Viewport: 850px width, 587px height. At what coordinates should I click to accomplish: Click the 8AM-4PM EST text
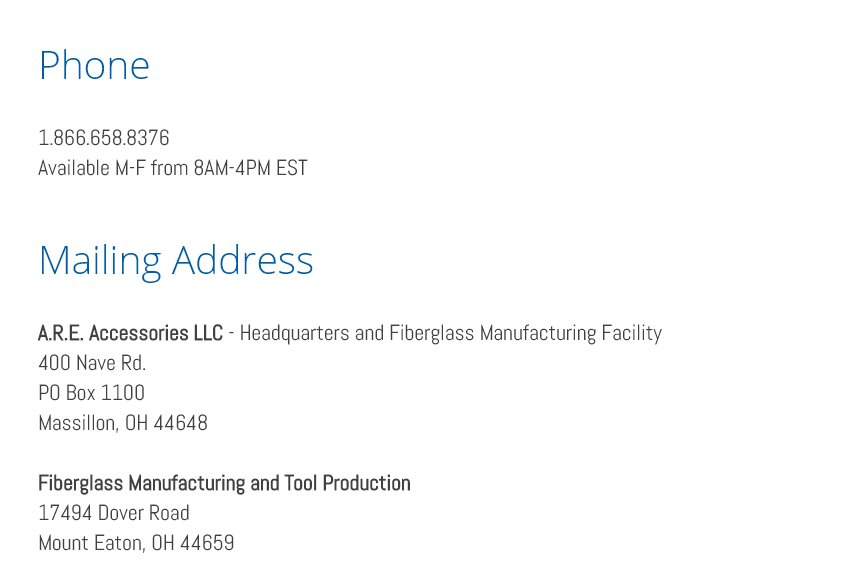pos(250,168)
